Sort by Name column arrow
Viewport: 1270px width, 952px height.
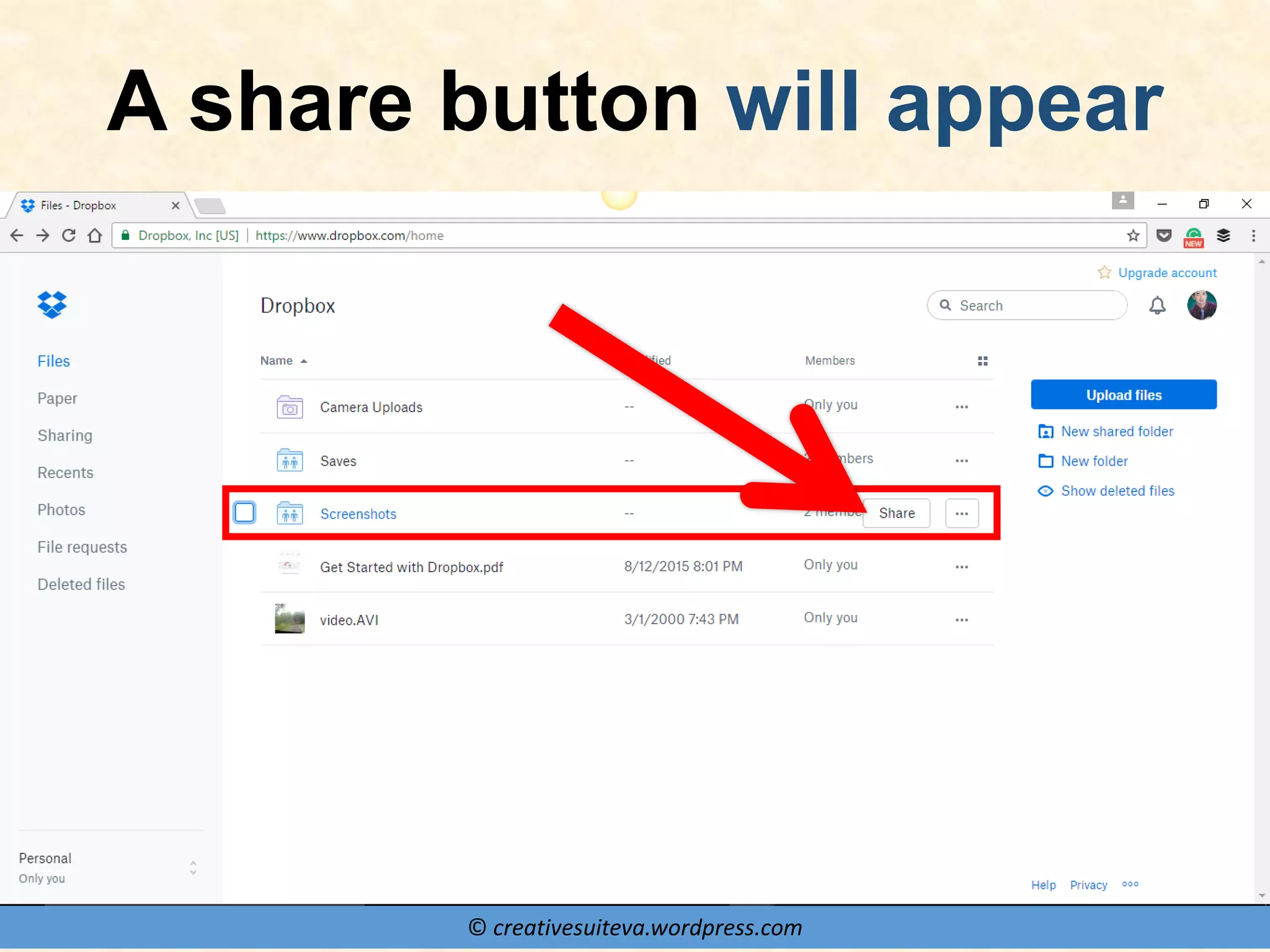[x=304, y=361]
